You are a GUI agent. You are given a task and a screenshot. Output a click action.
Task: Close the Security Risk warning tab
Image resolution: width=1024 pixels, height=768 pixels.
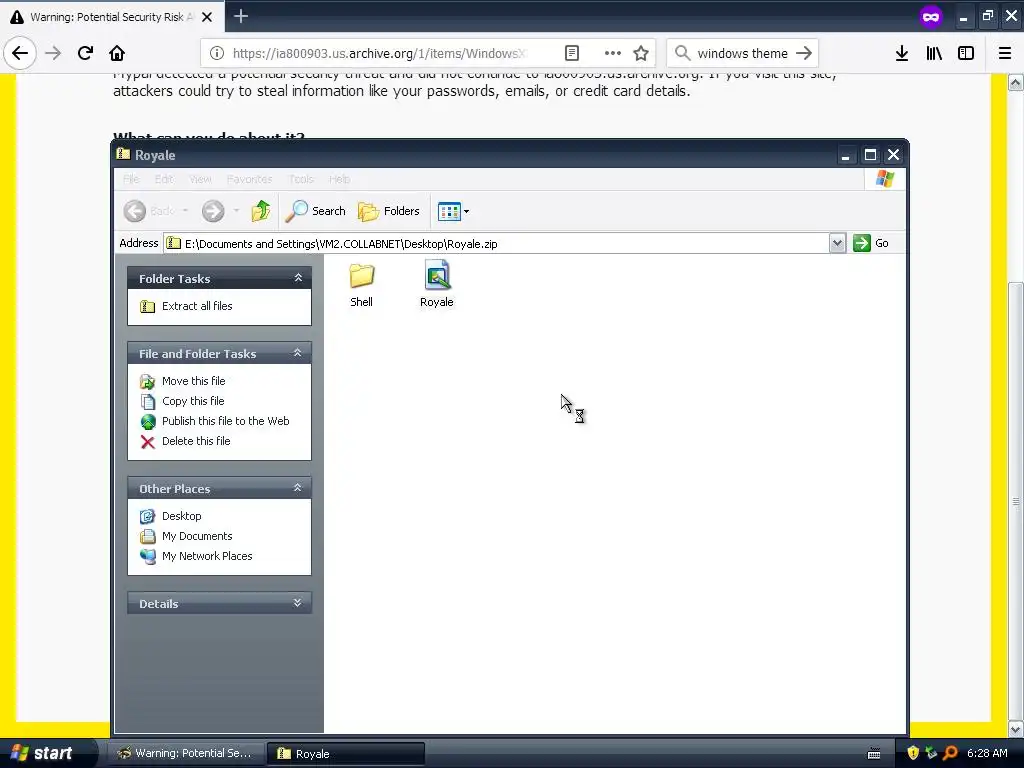pyautogui.click(x=207, y=17)
